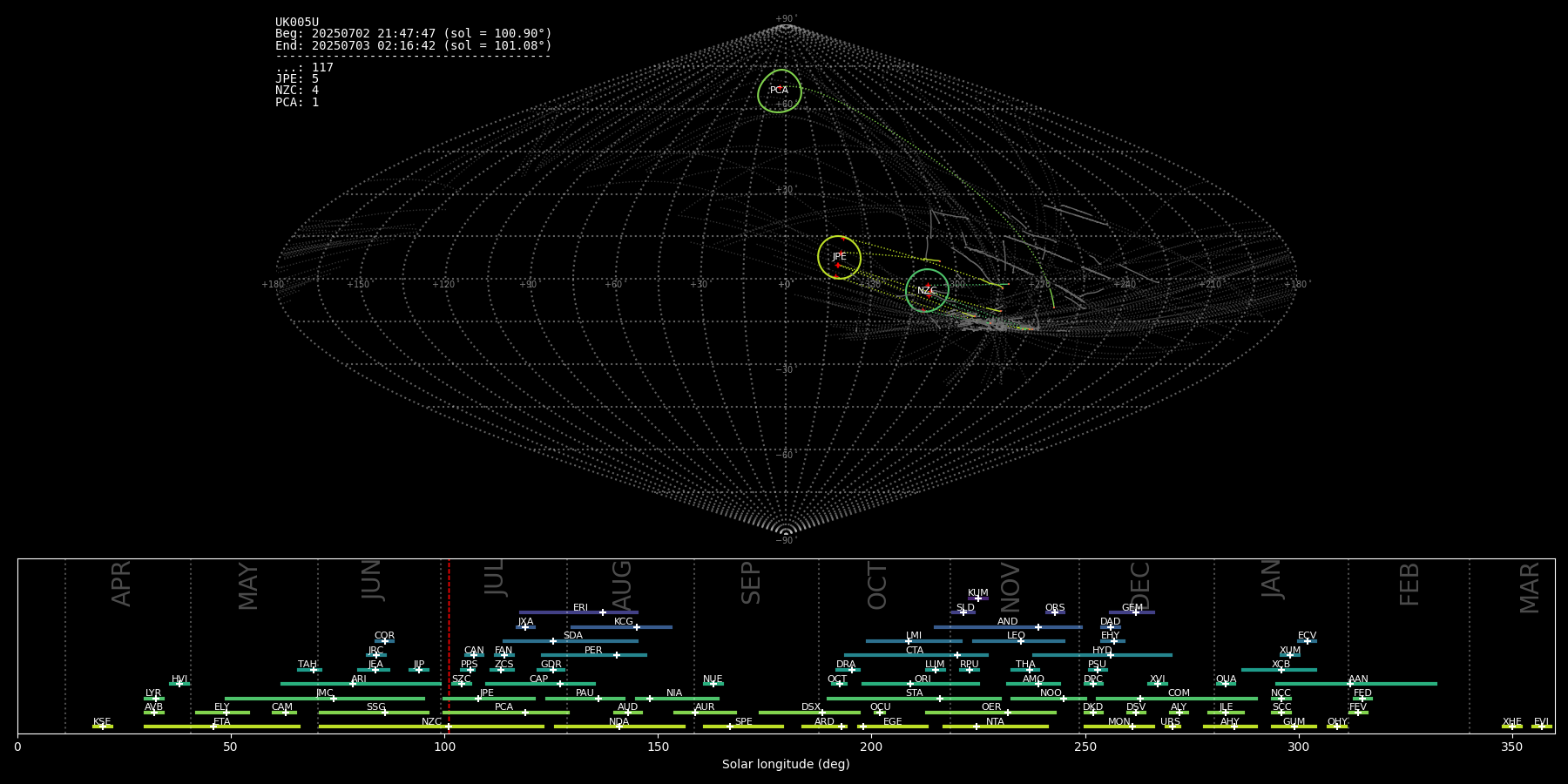Click the NUE shower label in the timeline

pyautogui.click(x=713, y=679)
